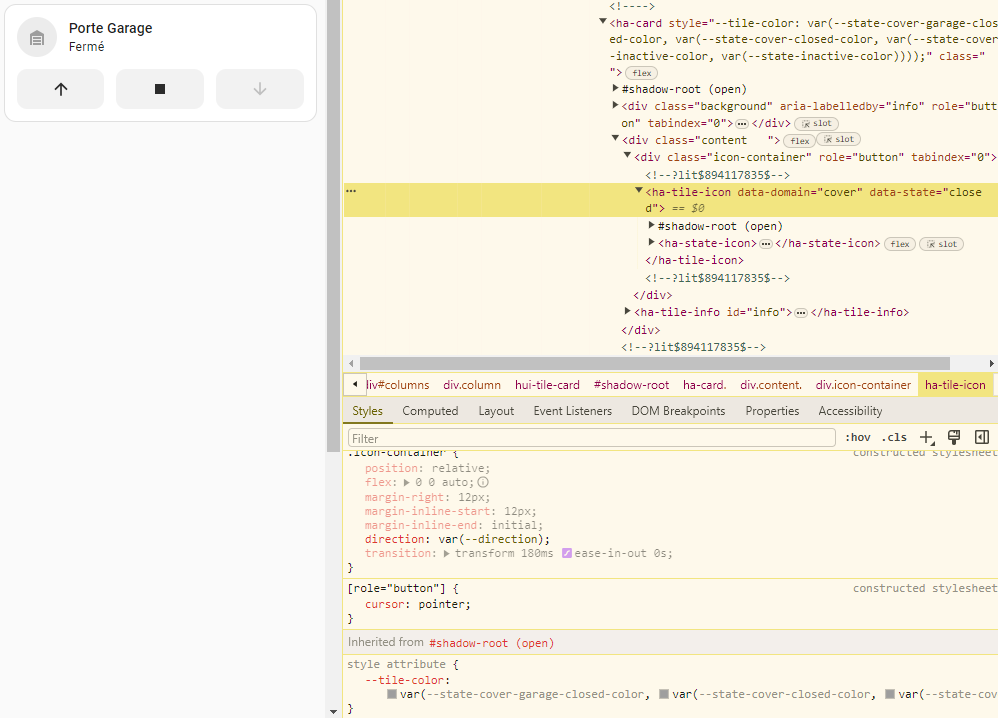This screenshot has height=718, width=998.
Task: Select div.icon-container in the breadcrumb
Action: [863, 385]
